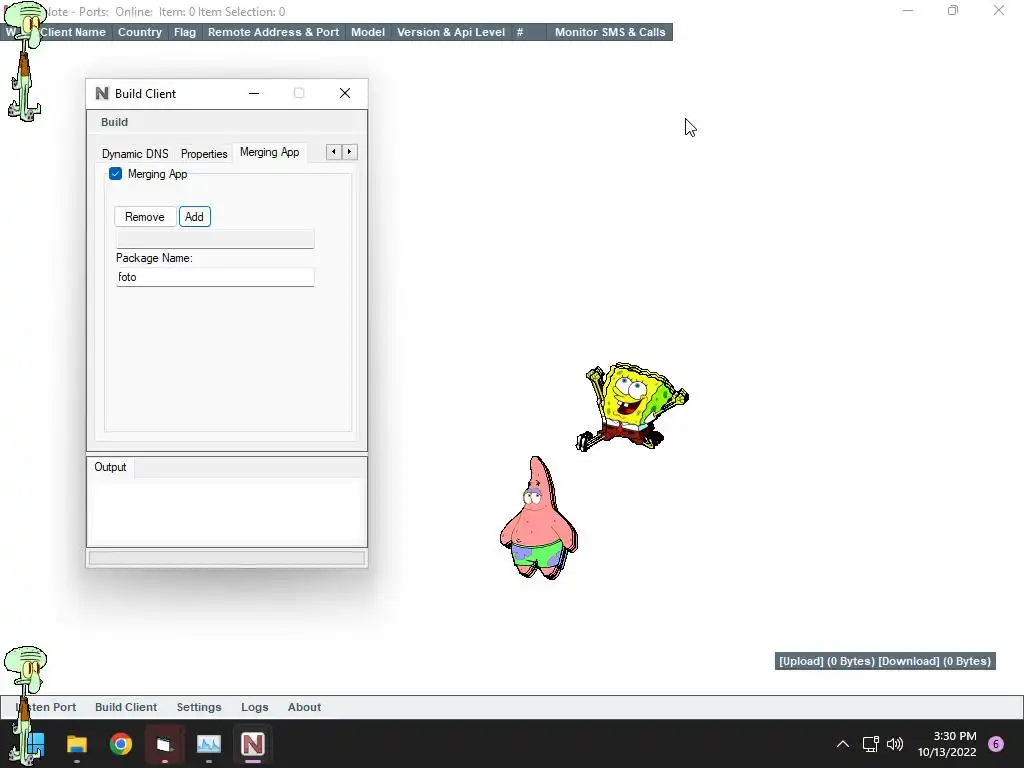Click the left tab scroll arrow
The width and height of the screenshot is (1024, 768).
334,152
